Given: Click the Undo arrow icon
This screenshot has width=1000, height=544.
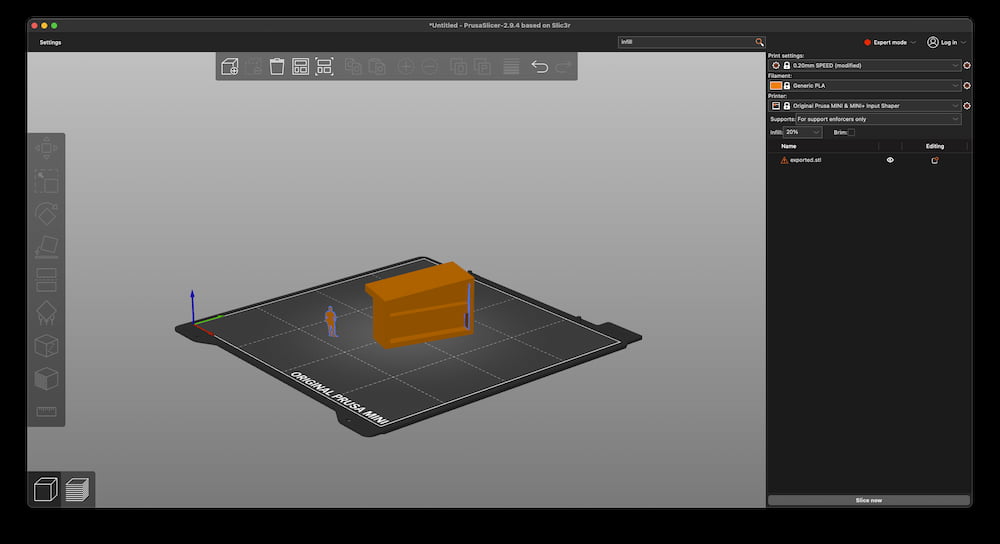Looking at the screenshot, I should 540,67.
